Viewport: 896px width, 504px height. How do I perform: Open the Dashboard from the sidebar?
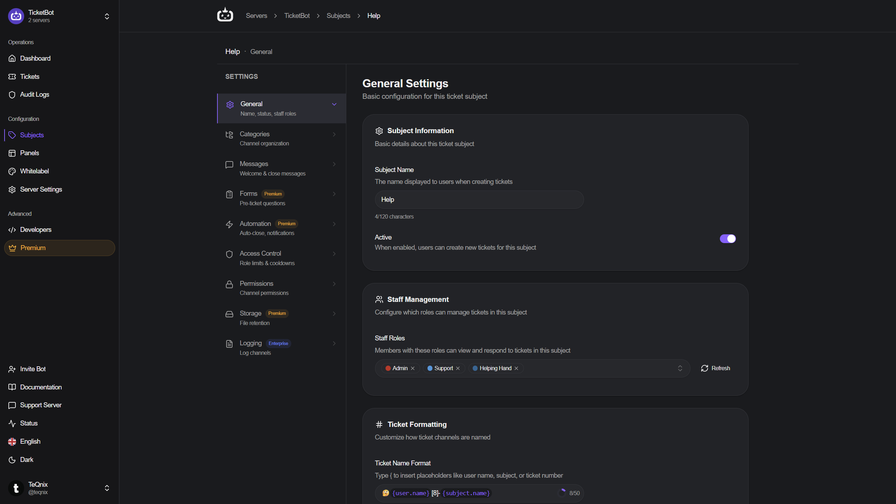(x=35, y=59)
